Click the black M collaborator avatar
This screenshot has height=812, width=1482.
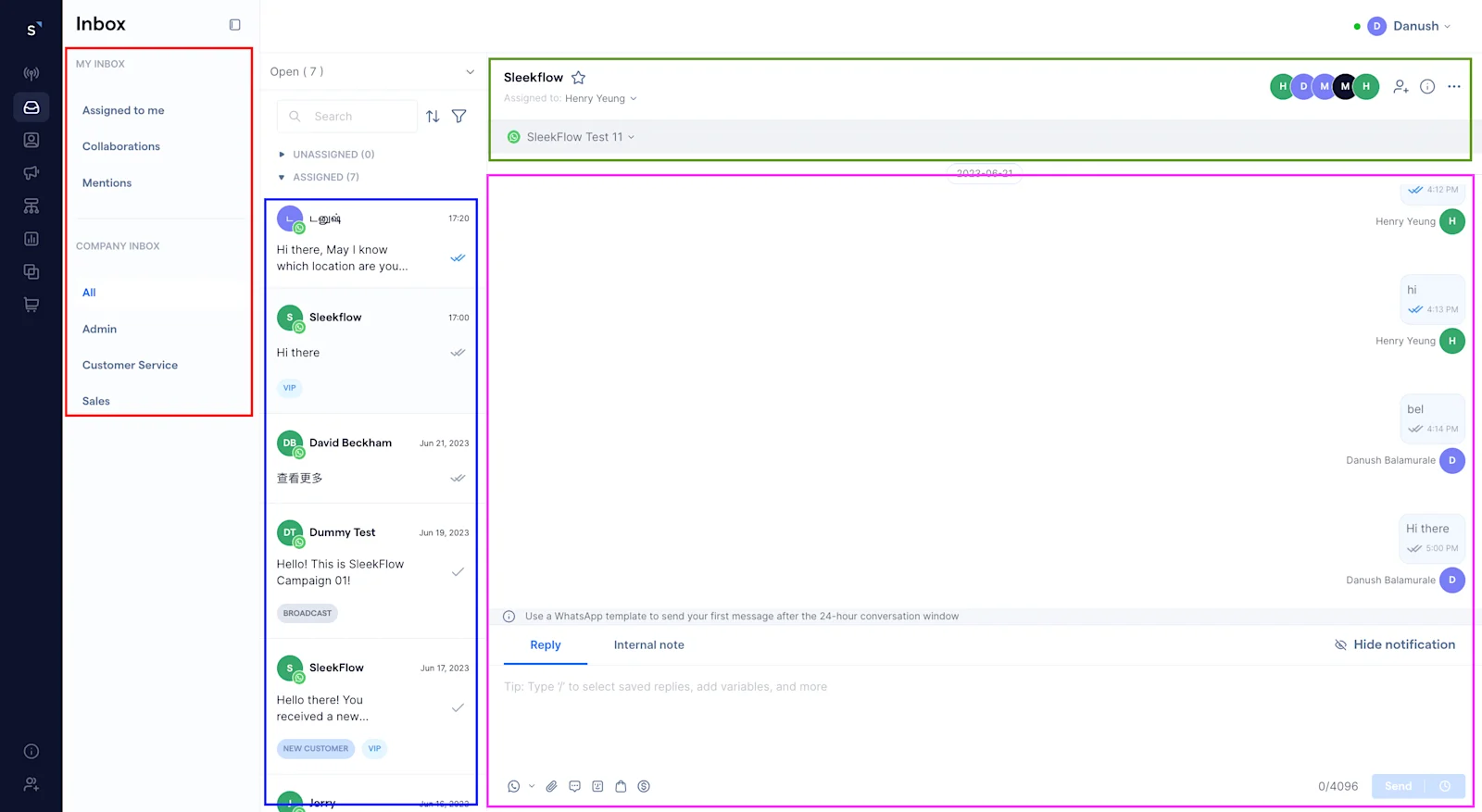coord(1345,86)
